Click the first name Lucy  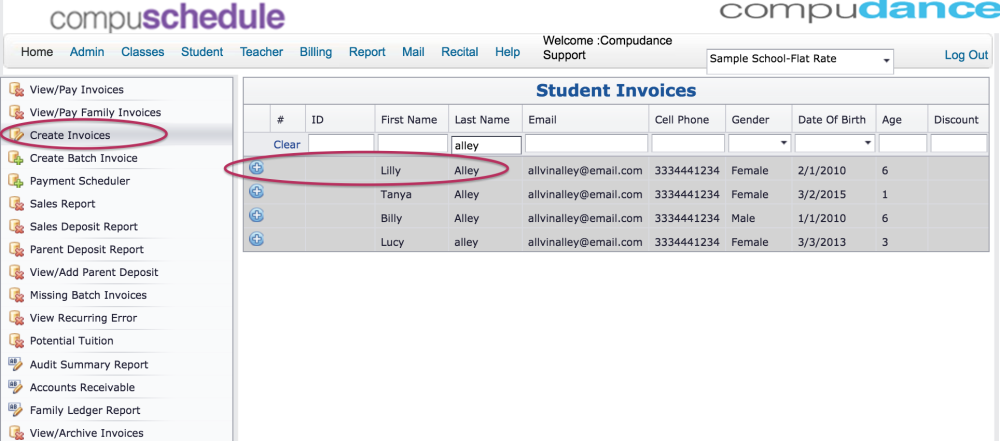(392, 243)
